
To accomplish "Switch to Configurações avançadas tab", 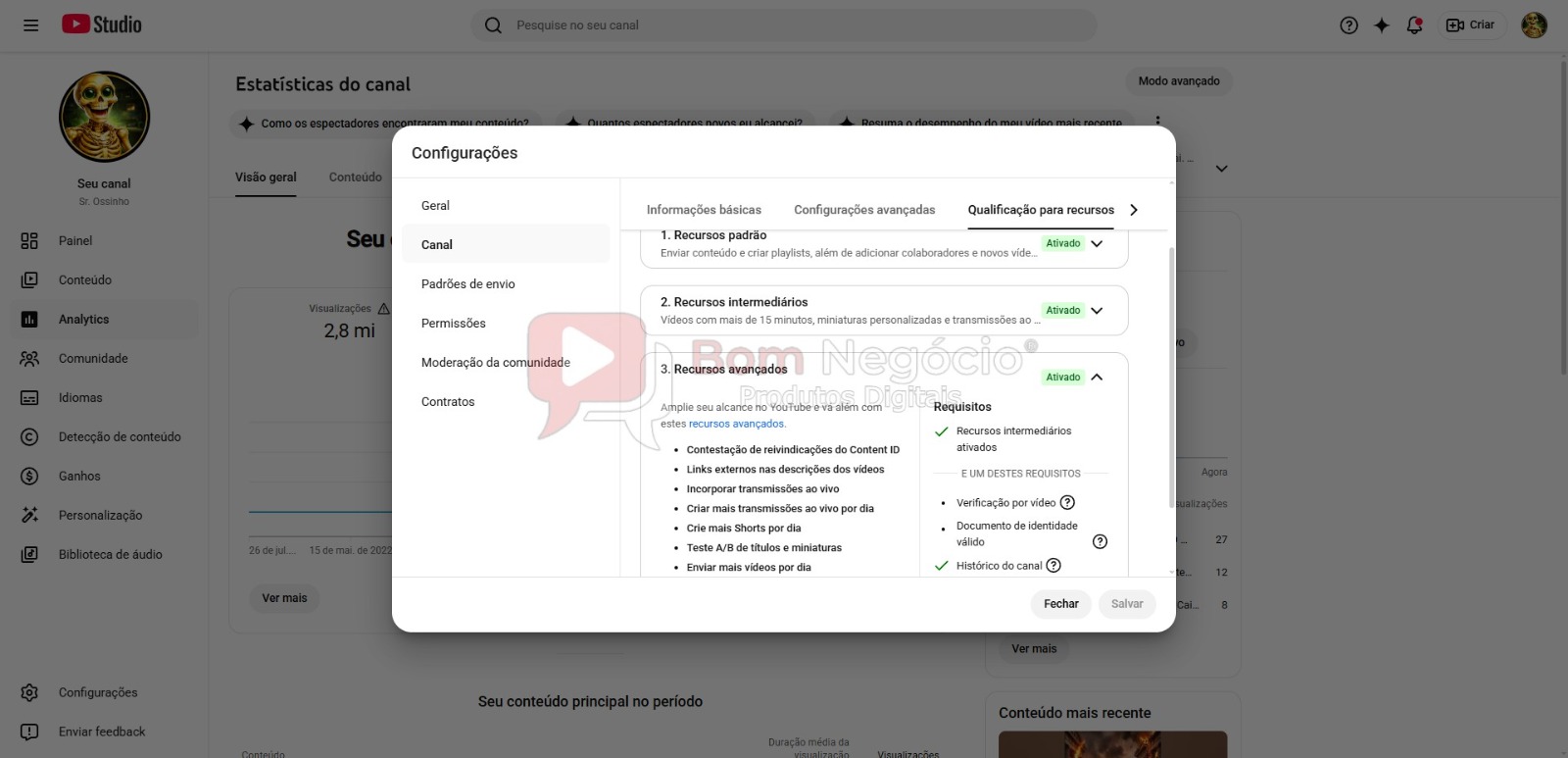I will point(864,210).
